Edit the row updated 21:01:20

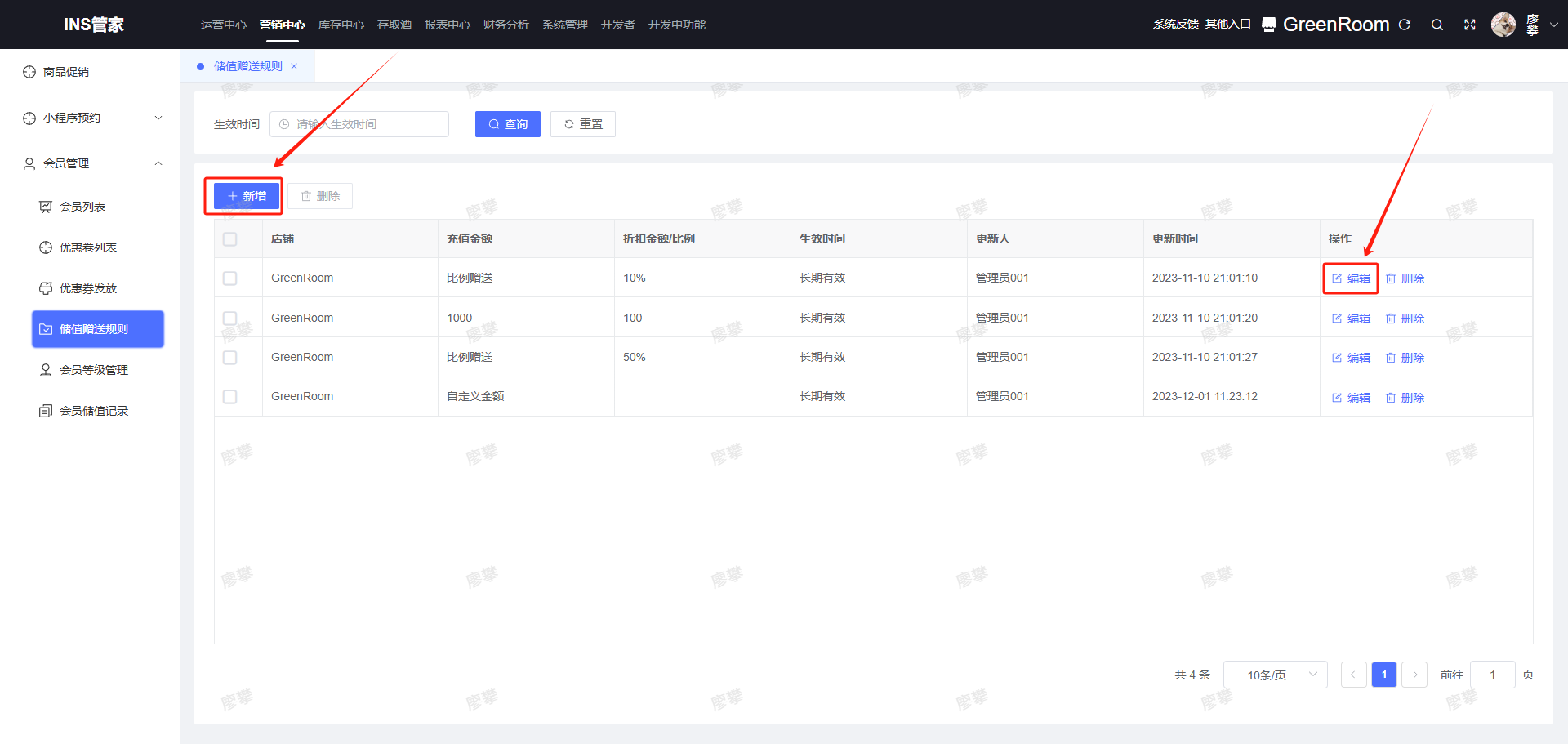[x=1352, y=319]
